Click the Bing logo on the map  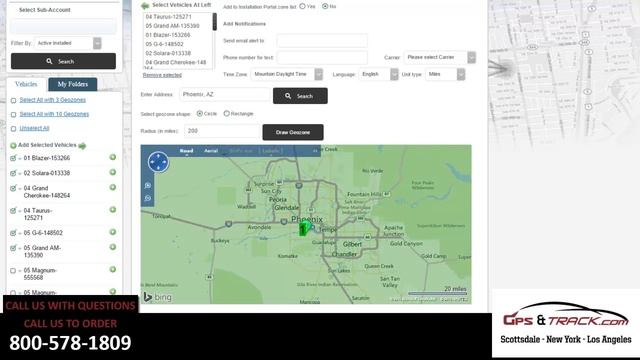click(158, 297)
